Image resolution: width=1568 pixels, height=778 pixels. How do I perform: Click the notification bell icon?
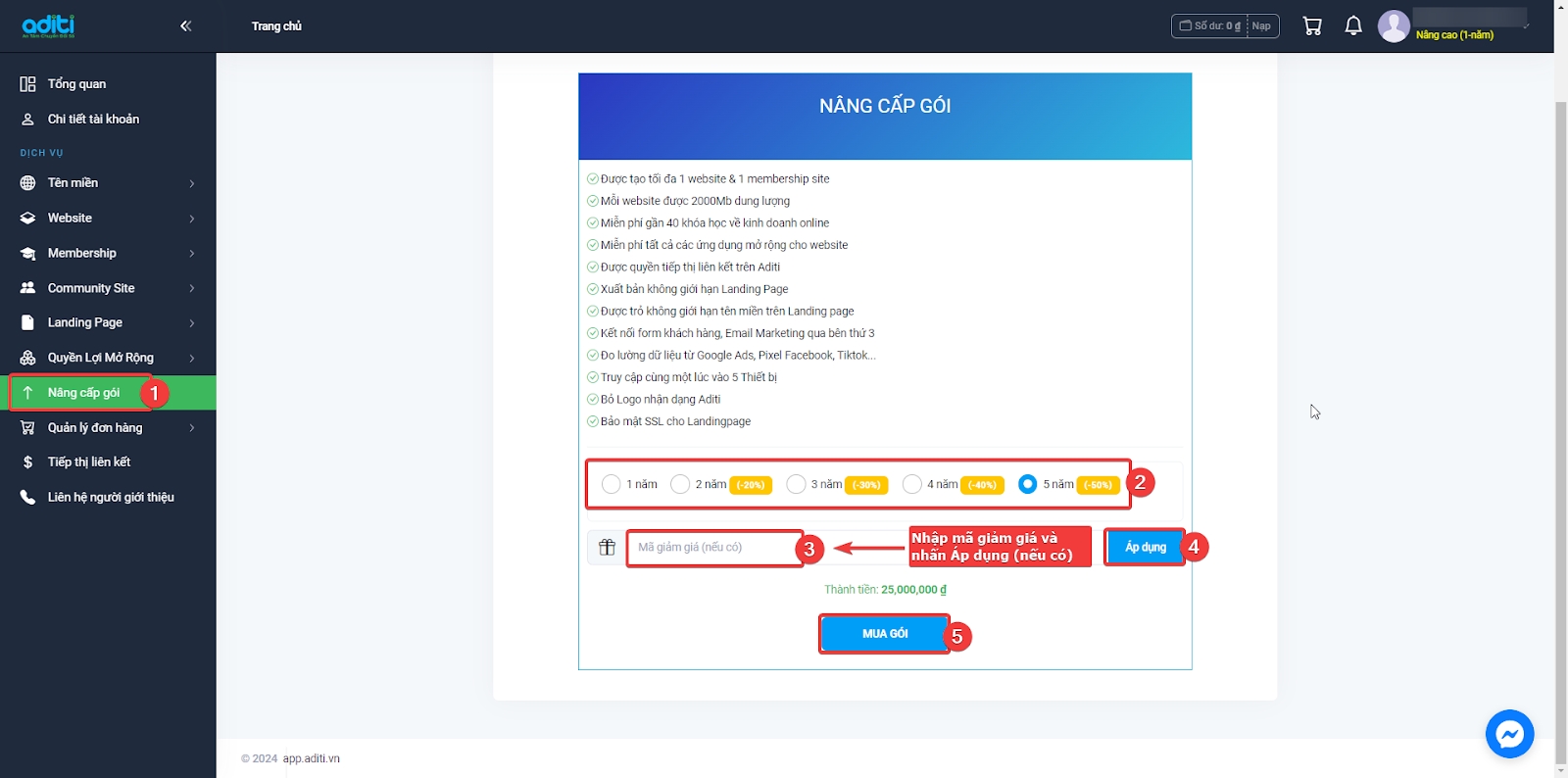click(1353, 26)
